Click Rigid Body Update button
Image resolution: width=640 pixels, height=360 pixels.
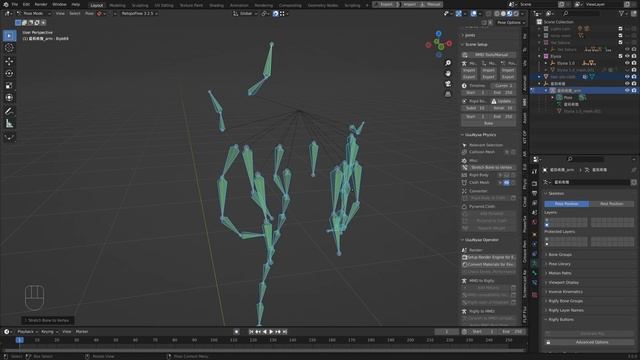(503, 101)
